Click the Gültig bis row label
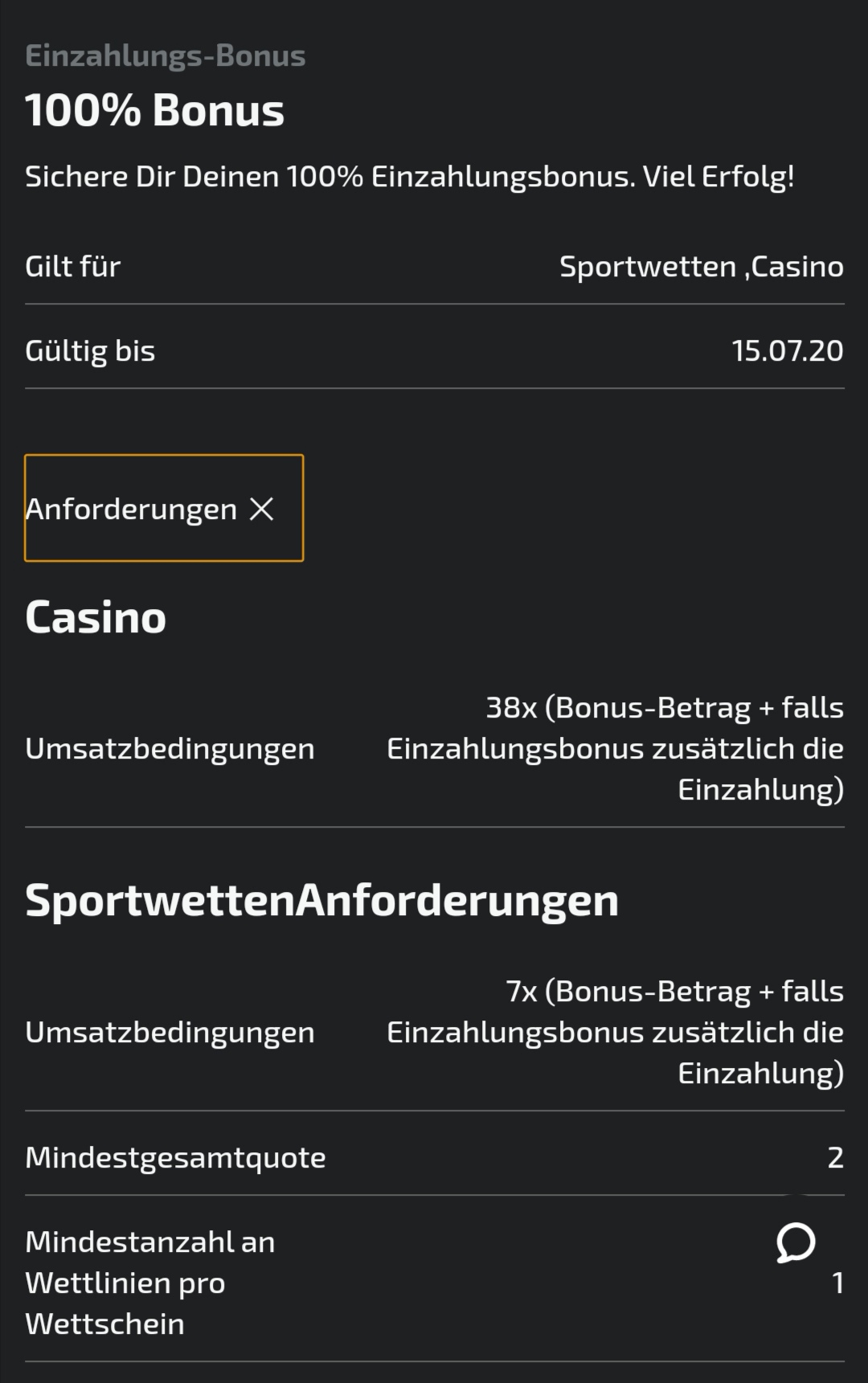This screenshot has height=1383, width=868. tap(90, 350)
